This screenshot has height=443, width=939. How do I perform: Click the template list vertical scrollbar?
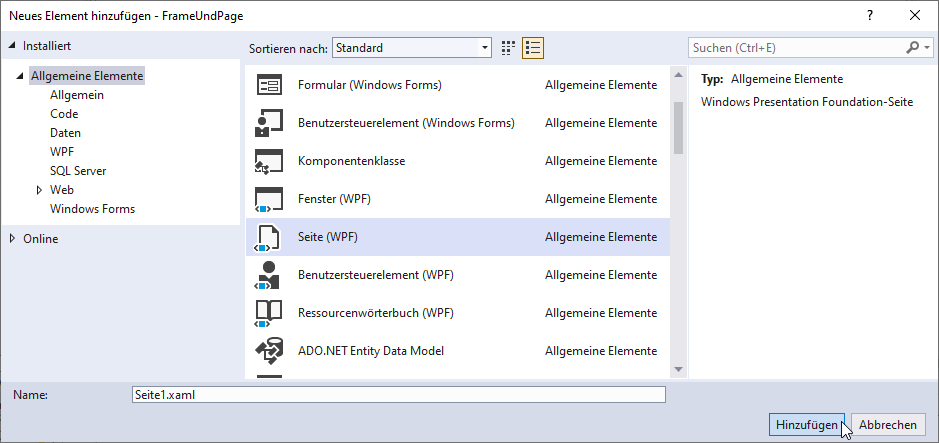[x=678, y=130]
